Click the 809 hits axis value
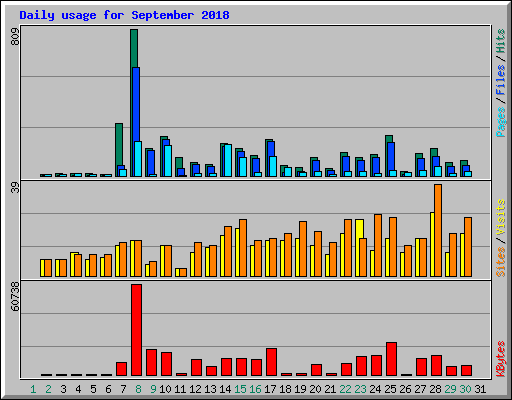Image resolution: width=512 pixels, height=400 pixels. (x=15, y=37)
